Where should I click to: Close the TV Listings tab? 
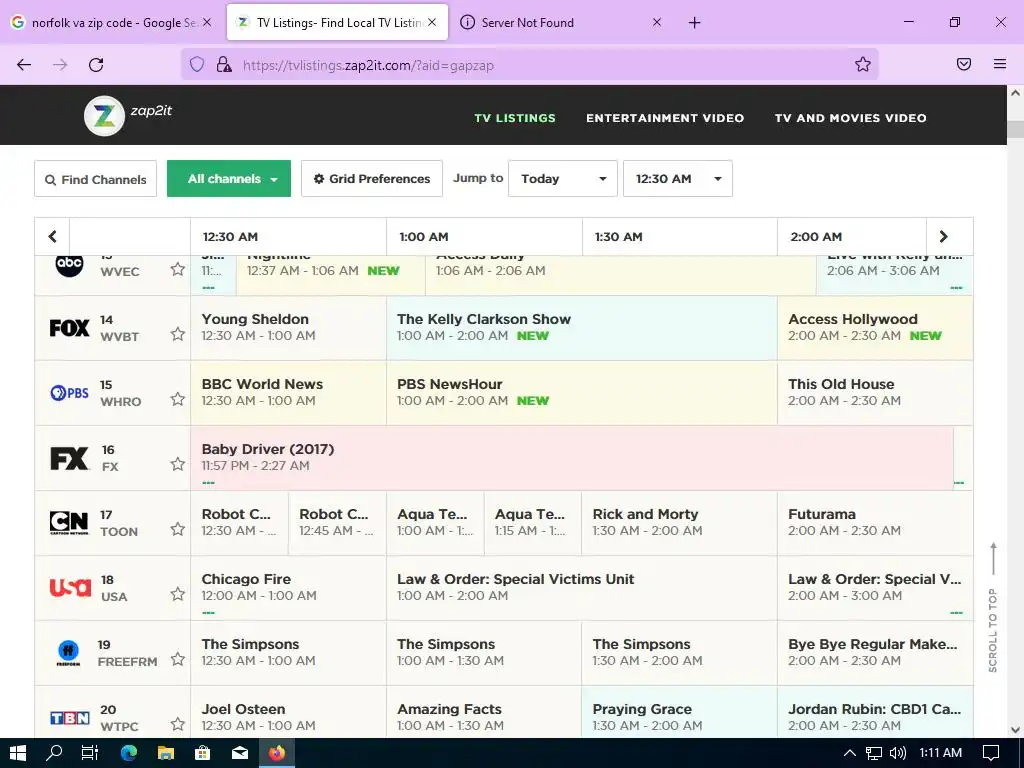432,22
